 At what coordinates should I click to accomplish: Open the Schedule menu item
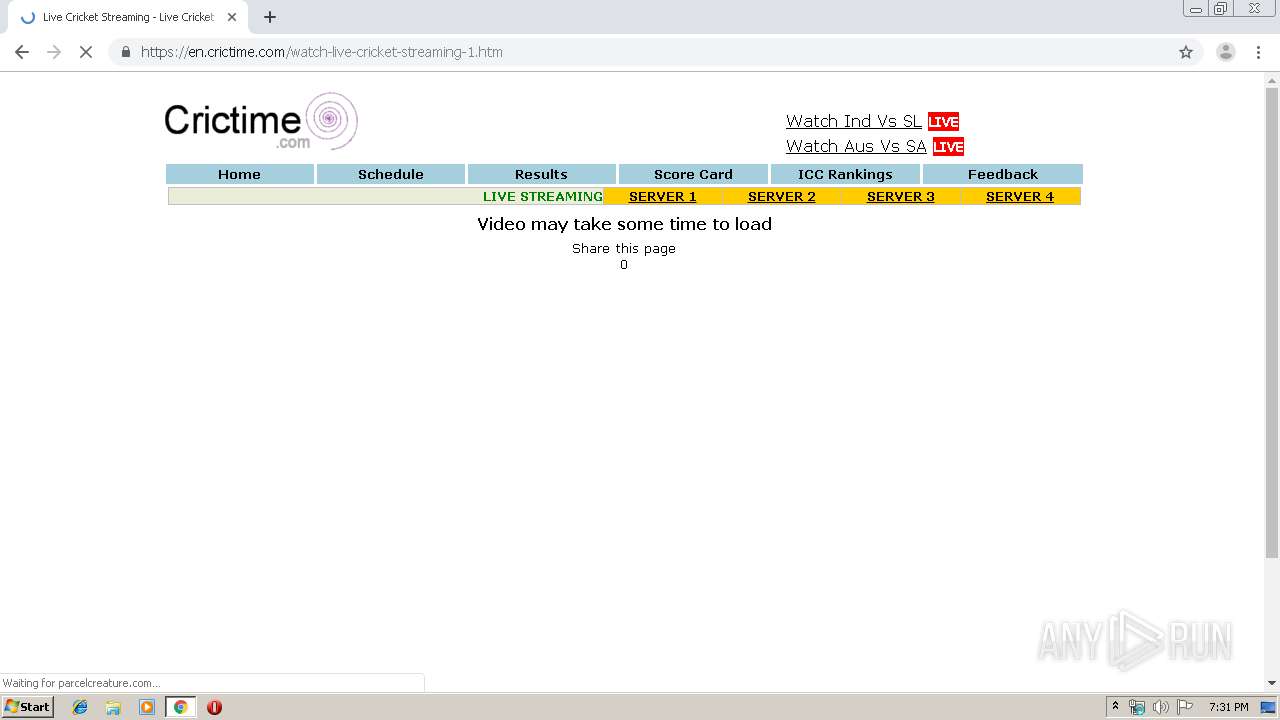point(391,174)
